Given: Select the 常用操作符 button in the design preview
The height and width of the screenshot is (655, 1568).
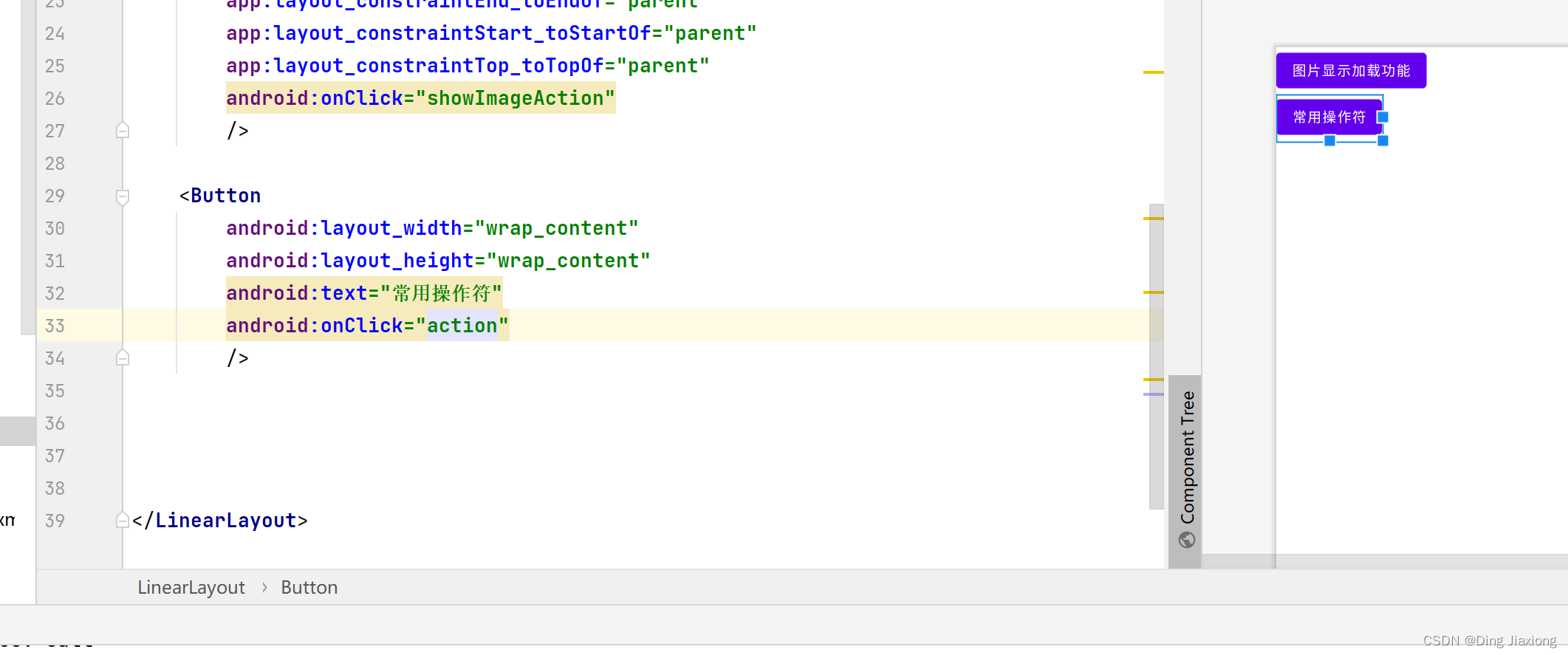Looking at the screenshot, I should (x=1329, y=117).
